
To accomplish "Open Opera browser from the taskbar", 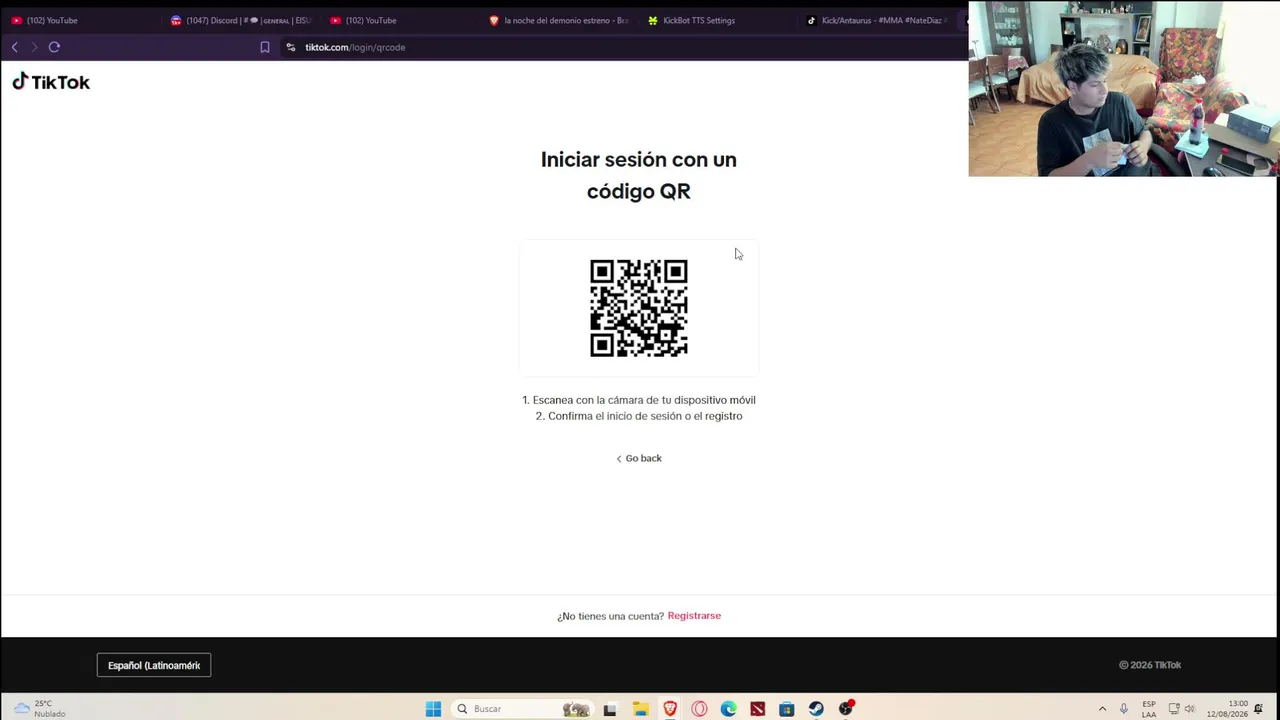I will 699,709.
